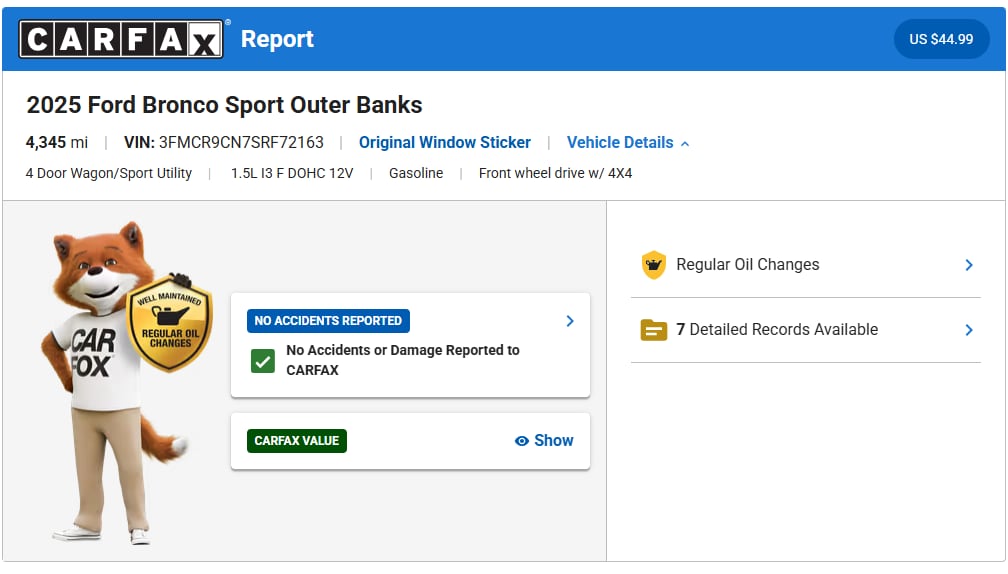The height and width of the screenshot is (574, 1008).
Task: Click the CARFAX Value badge
Action: [296, 441]
